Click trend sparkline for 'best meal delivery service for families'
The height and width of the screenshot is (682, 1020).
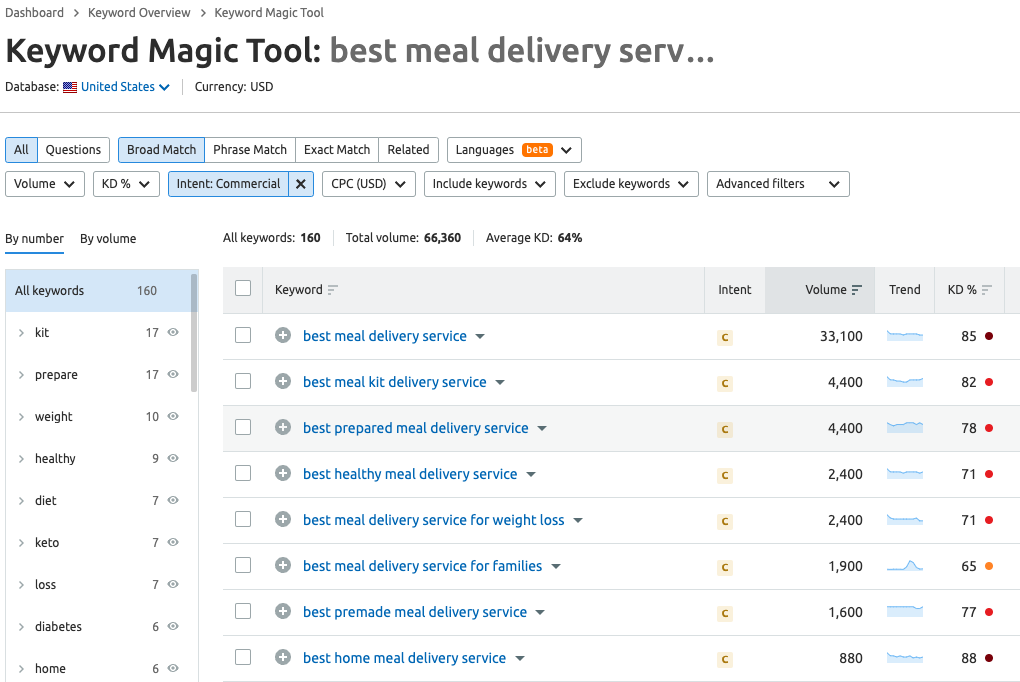coord(904,566)
